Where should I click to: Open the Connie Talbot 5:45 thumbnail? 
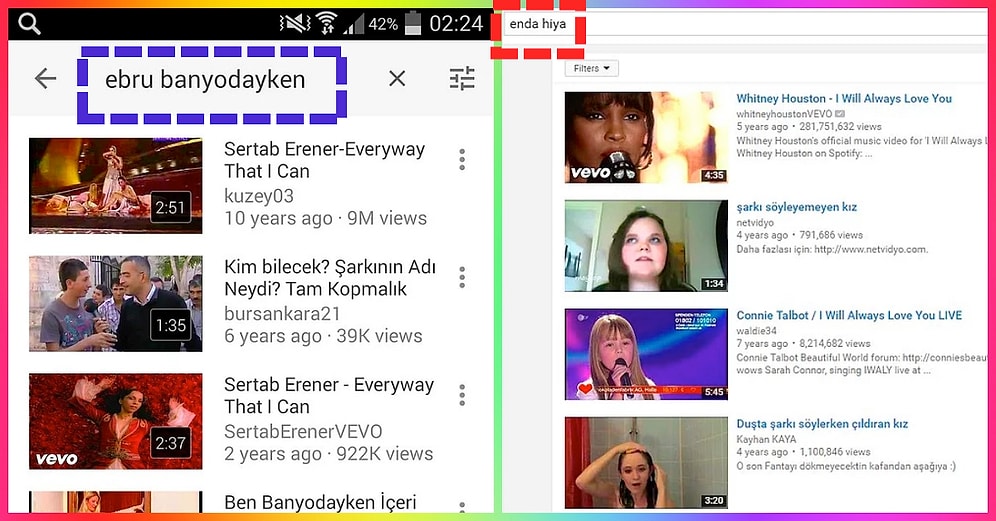(x=646, y=355)
